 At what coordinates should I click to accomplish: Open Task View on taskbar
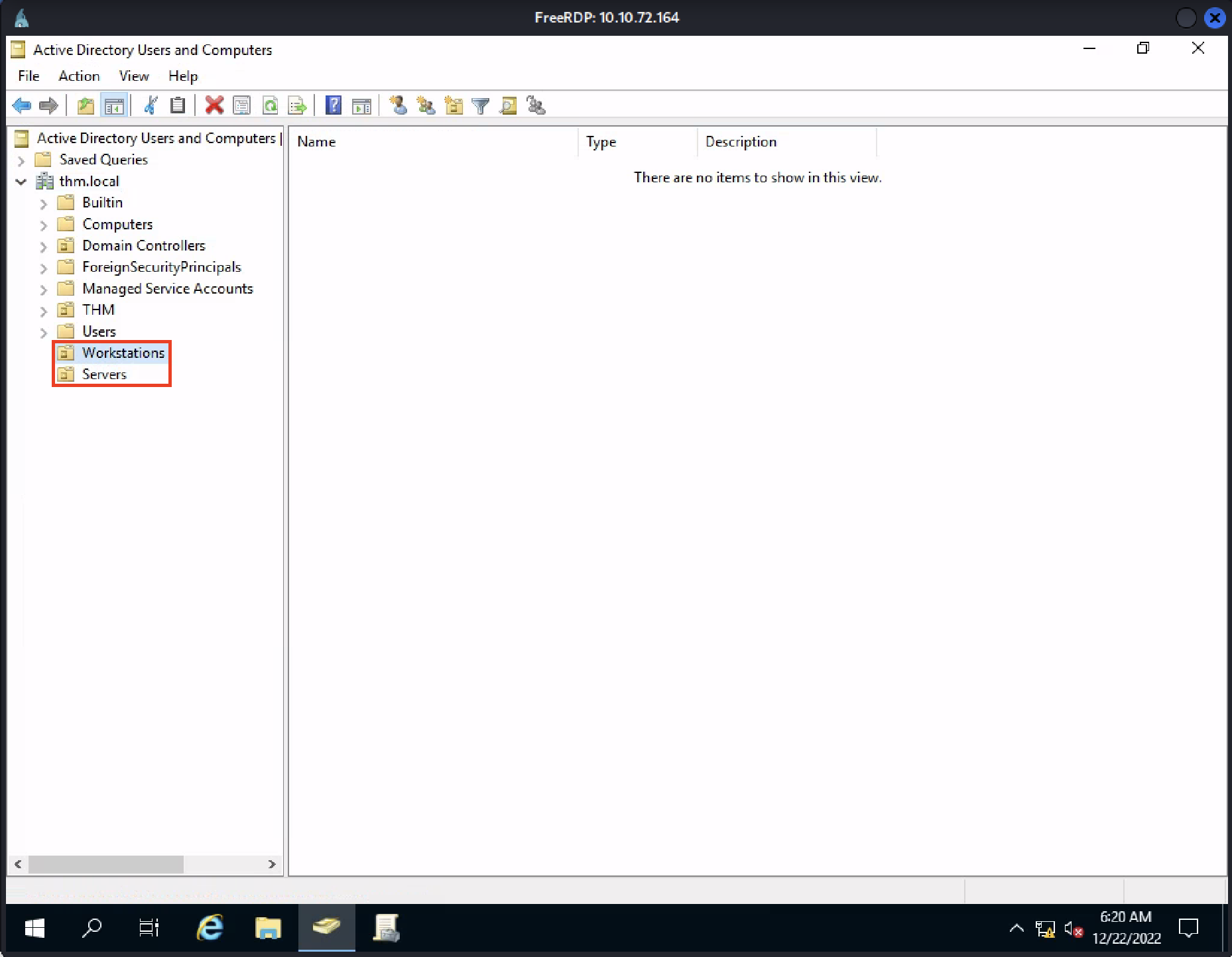[x=149, y=928]
